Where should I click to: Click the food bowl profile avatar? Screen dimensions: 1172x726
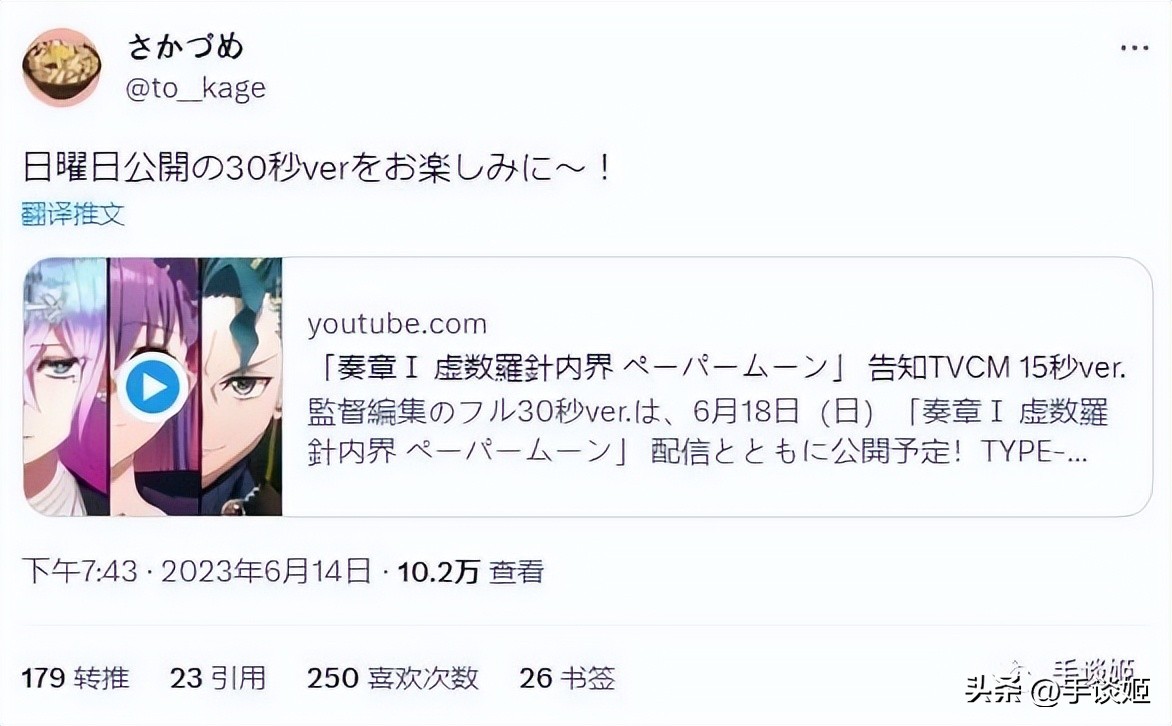click(x=61, y=67)
